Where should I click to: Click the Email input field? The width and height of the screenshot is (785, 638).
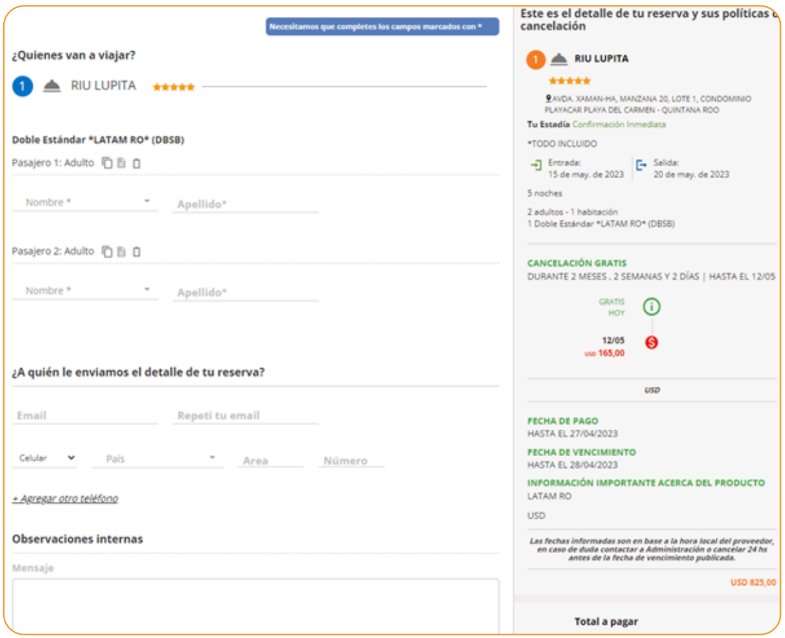click(84, 415)
